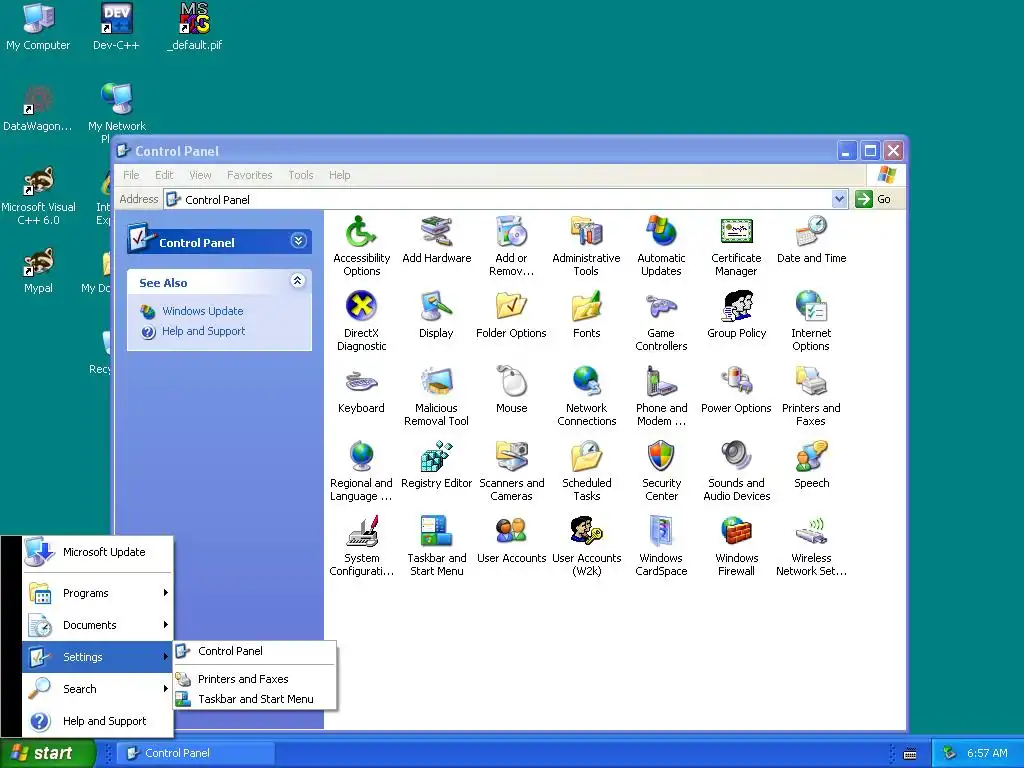Click Control Panel taskbar button
The image size is (1024, 768).
[x=196, y=753]
